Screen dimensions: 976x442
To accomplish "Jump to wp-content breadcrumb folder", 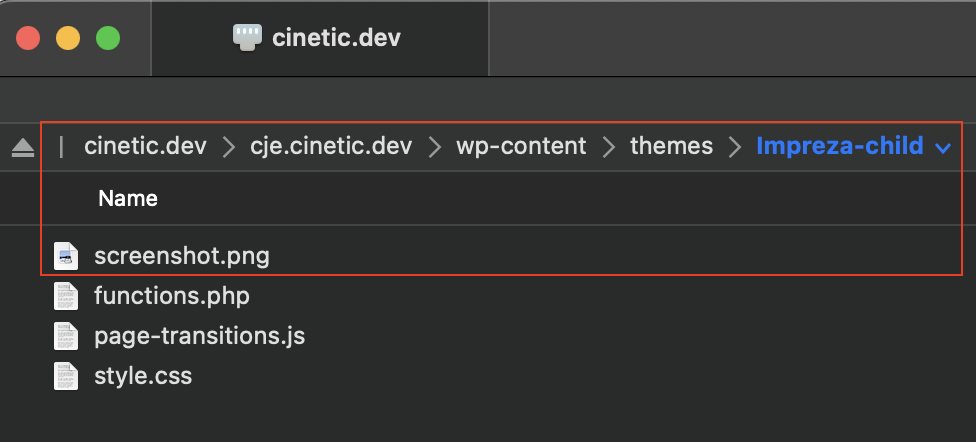I will [x=521, y=147].
